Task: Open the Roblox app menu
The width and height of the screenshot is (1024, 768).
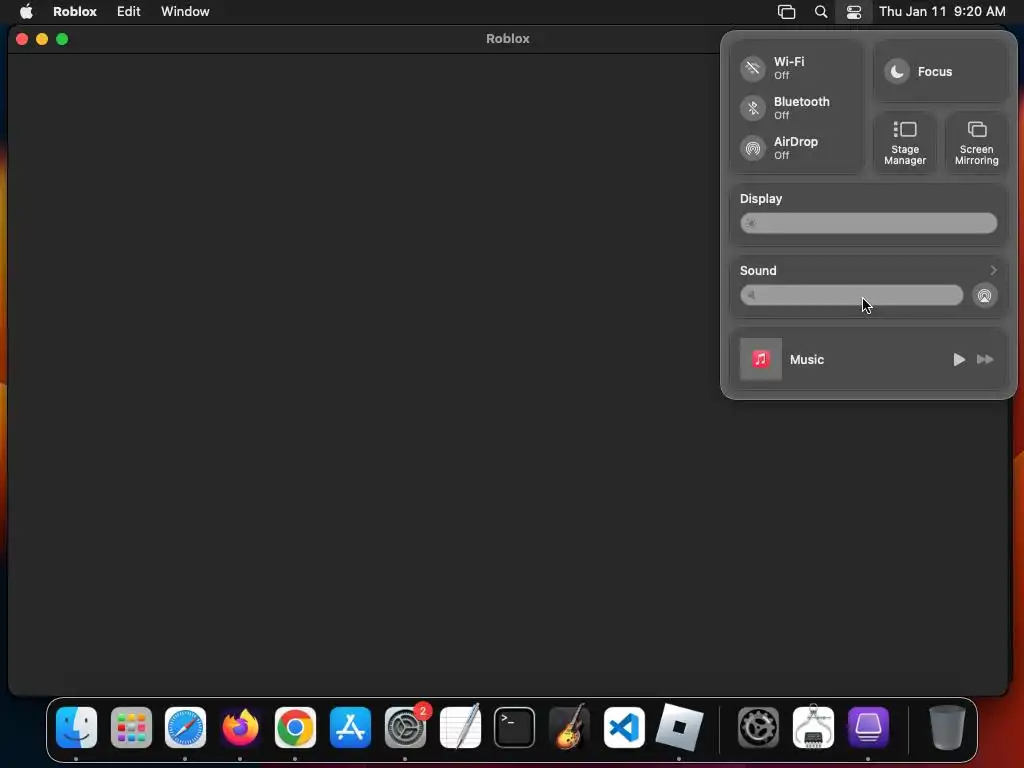Action: (74, 12)
